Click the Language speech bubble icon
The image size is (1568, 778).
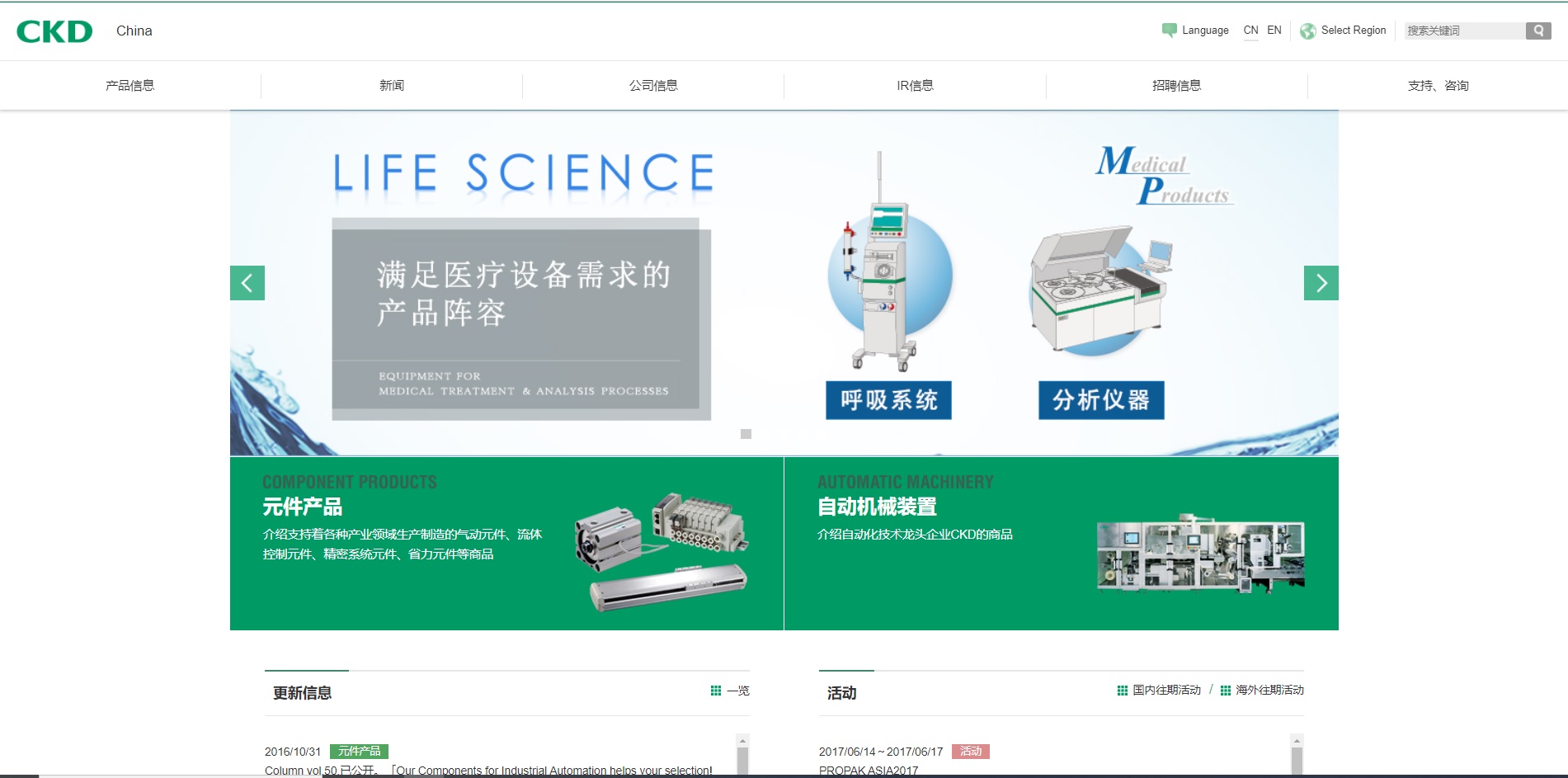tap(1170, 29)
